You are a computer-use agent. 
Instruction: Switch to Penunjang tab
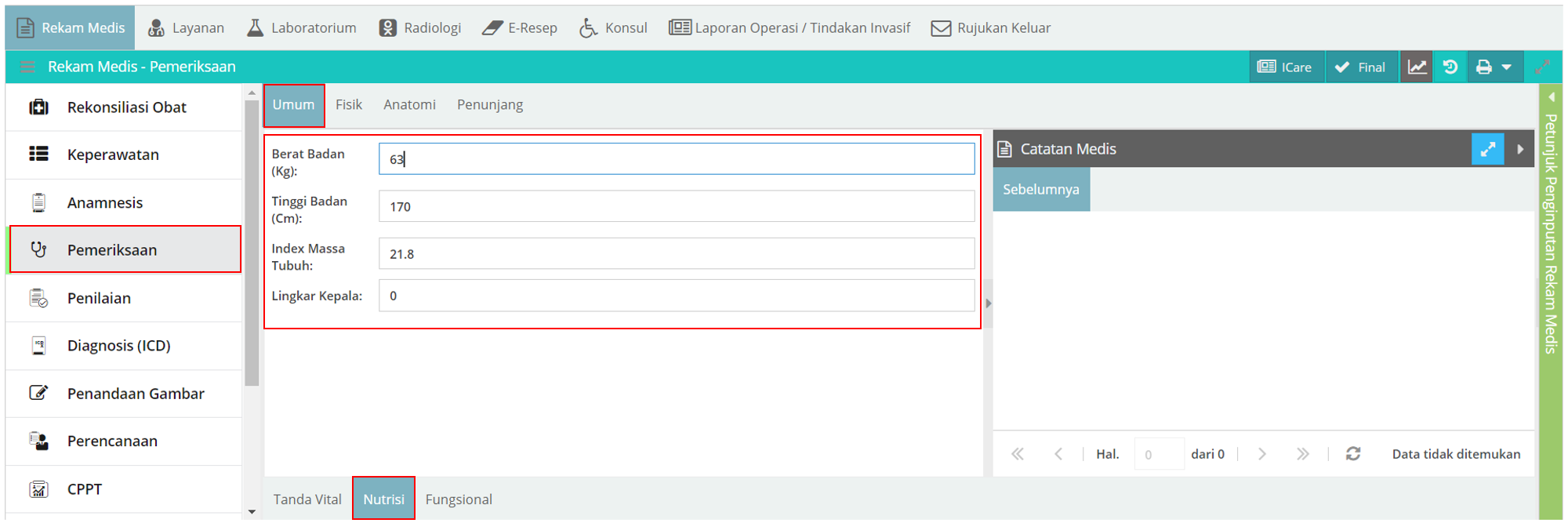click(x=490, y=105)
